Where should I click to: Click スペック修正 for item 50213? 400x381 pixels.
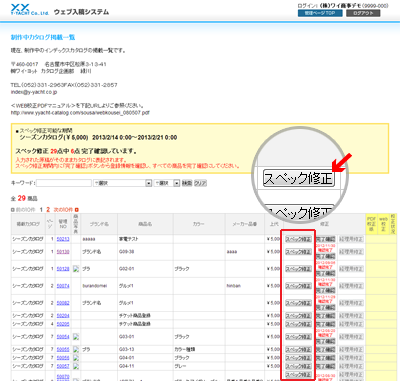[x=298, y=239]
